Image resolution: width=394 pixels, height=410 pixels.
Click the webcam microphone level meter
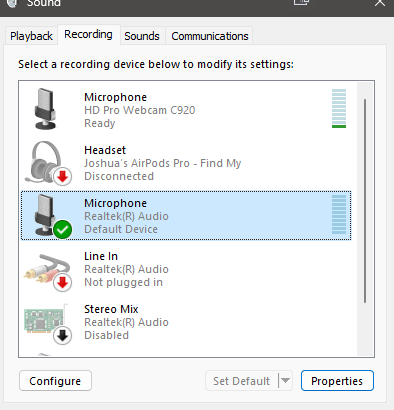pyautogui.click(x=339, y=108)
